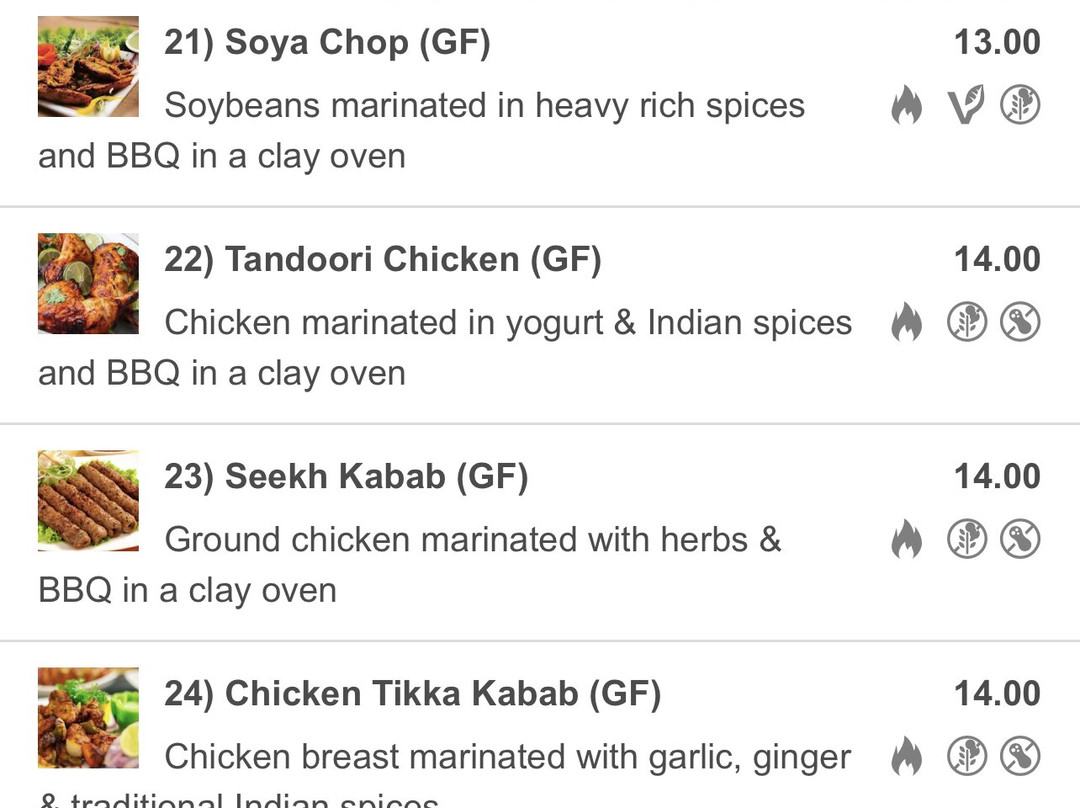Tap the nut-free icon for Seekh Kabab
The height and width of the screenshot is (808, 1080).
1020,539
